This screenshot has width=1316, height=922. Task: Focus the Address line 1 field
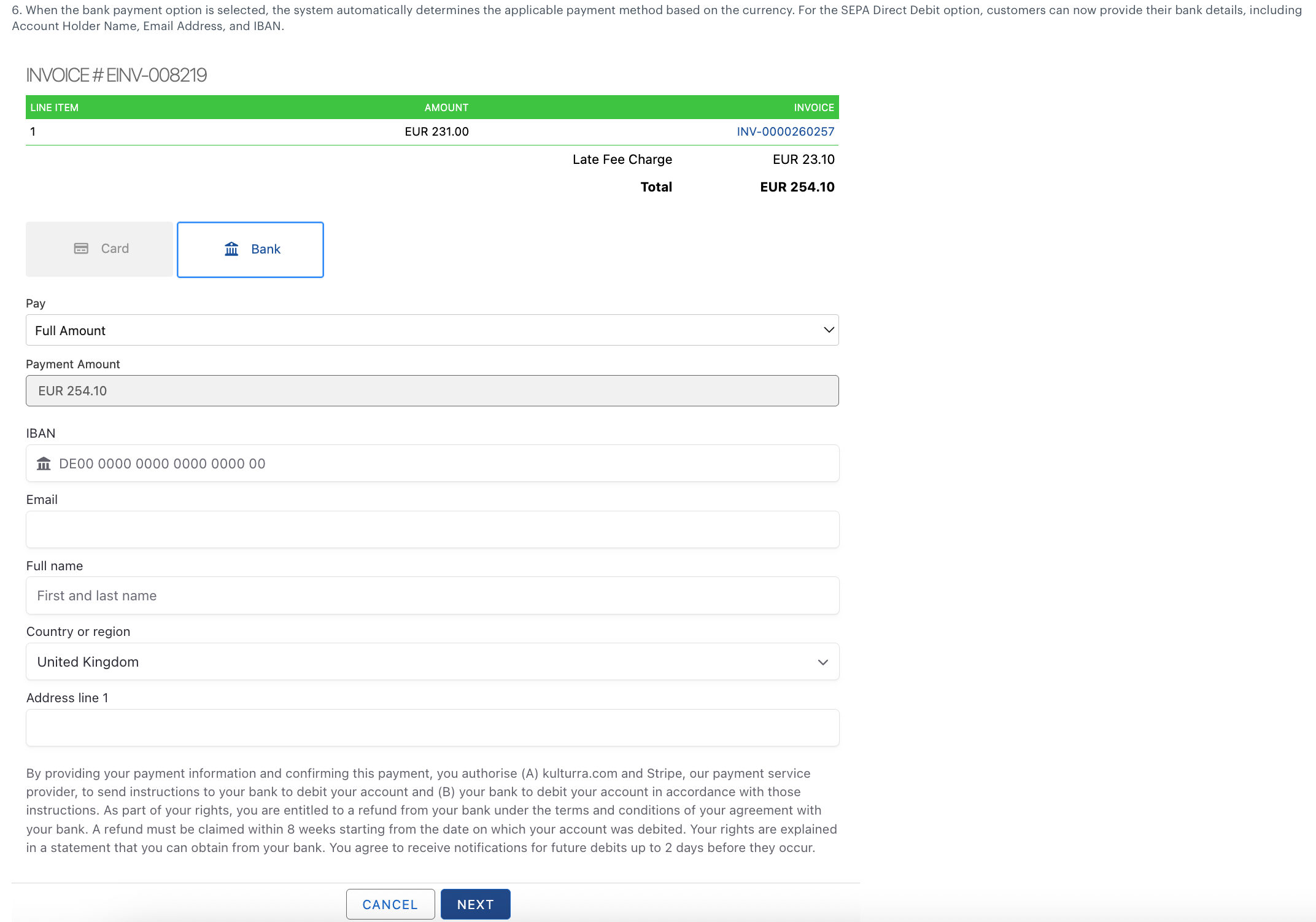pos(432,728)
